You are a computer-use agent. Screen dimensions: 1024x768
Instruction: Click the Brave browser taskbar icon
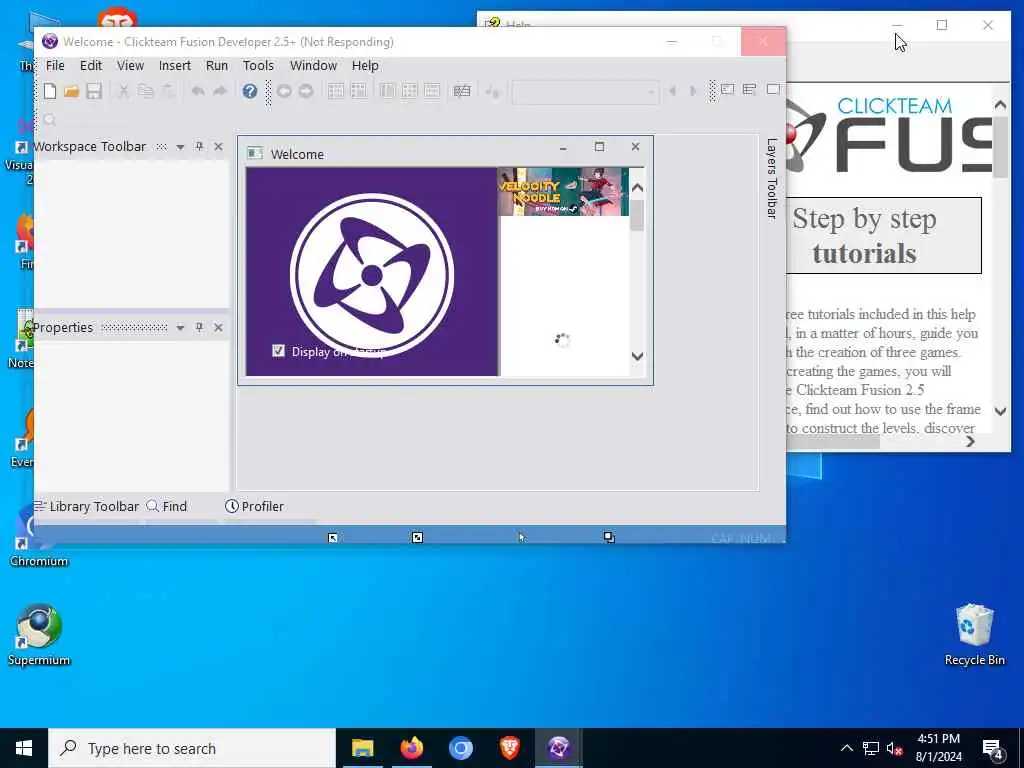pyautogui.click(x=510, y=748)
